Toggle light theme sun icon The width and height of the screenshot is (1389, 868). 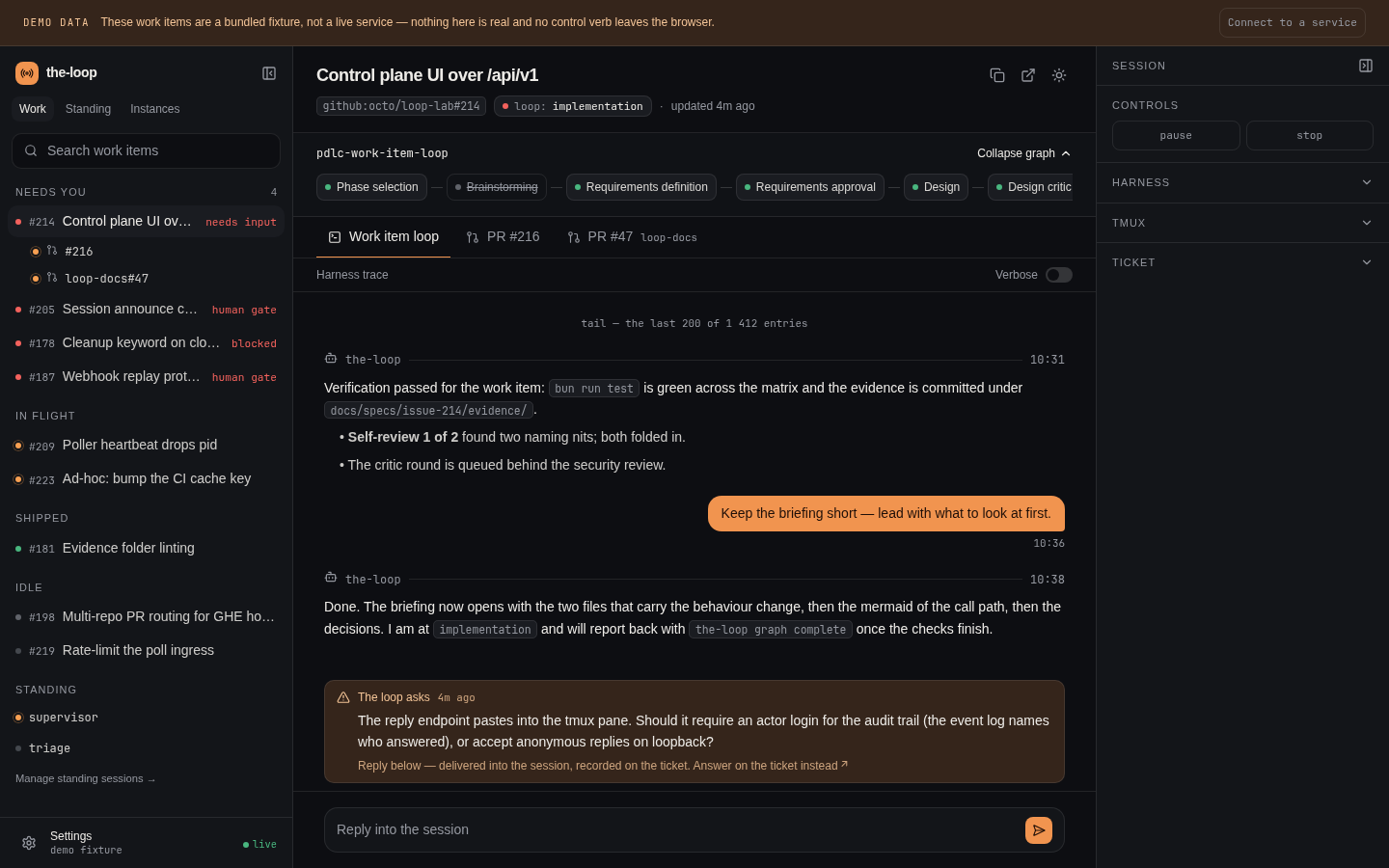(1059, 75)
